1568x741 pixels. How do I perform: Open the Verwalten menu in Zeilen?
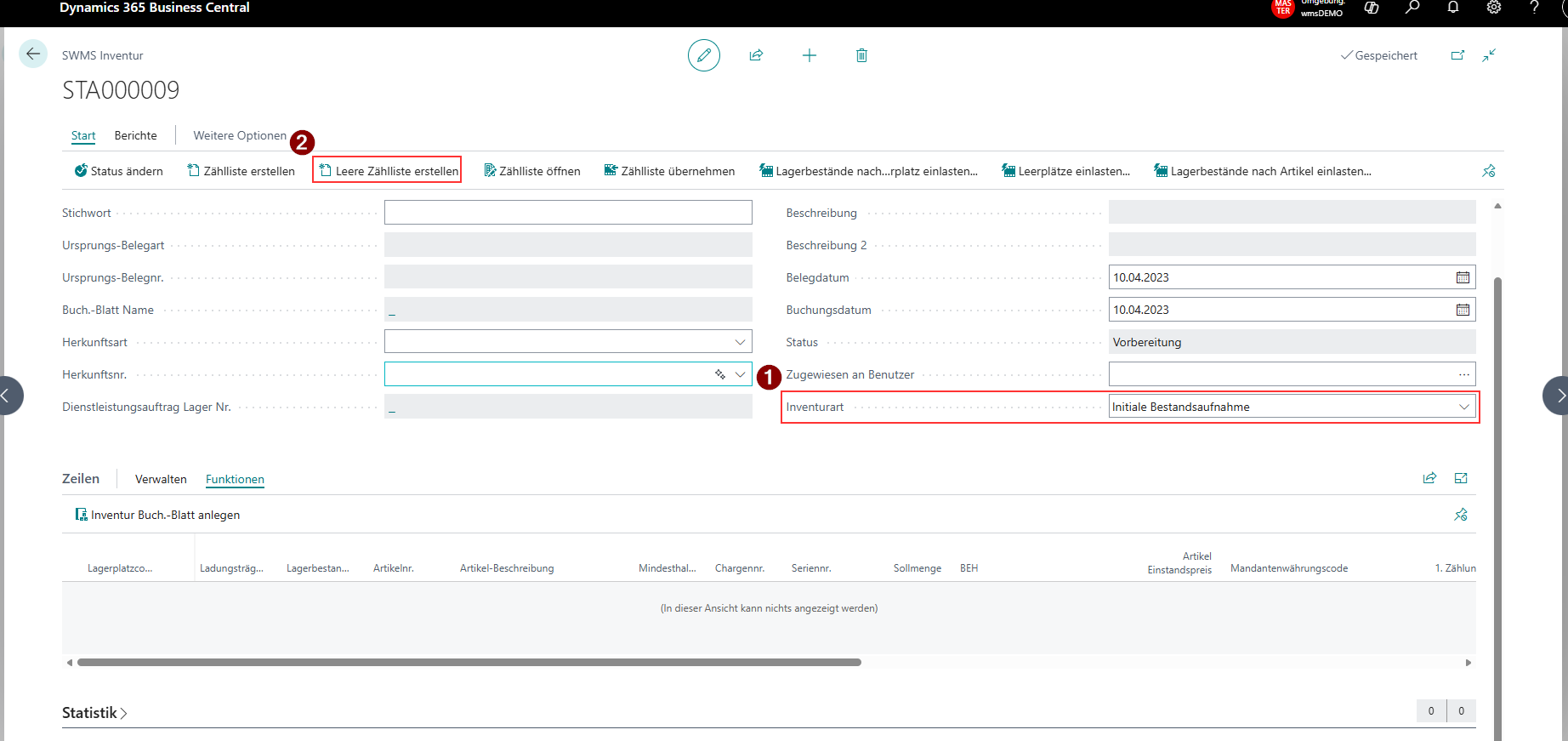[161, 479]
